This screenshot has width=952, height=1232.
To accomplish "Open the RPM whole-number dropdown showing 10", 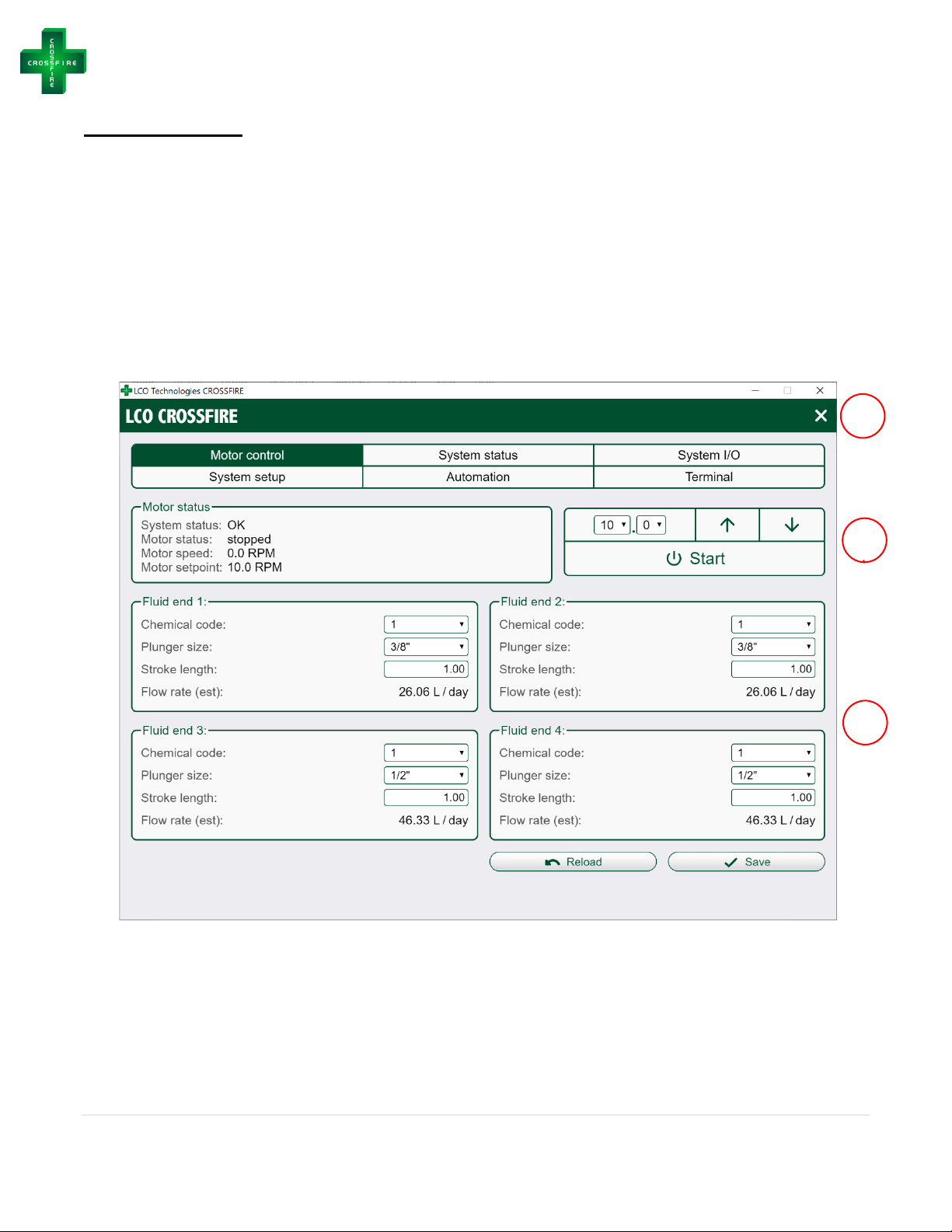I will coord(612,525).
